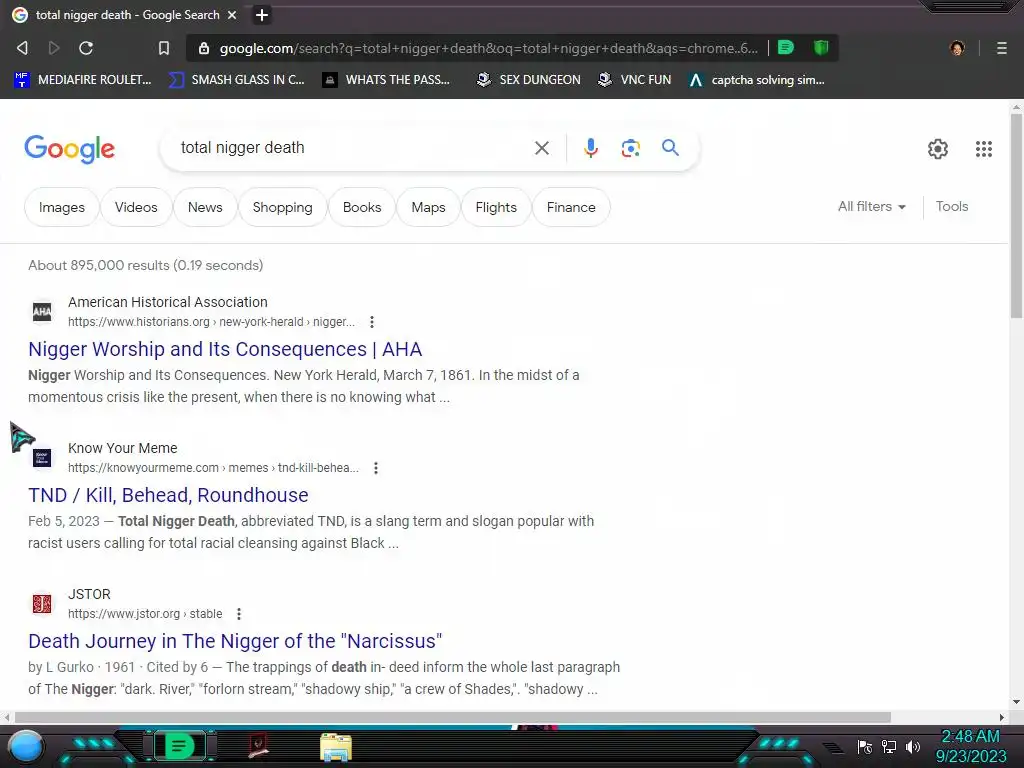Open the MEDIAFIRE ROULET... bookmark
The width and height of the screenshot is (1024, 768).
(x=83, y=80)
